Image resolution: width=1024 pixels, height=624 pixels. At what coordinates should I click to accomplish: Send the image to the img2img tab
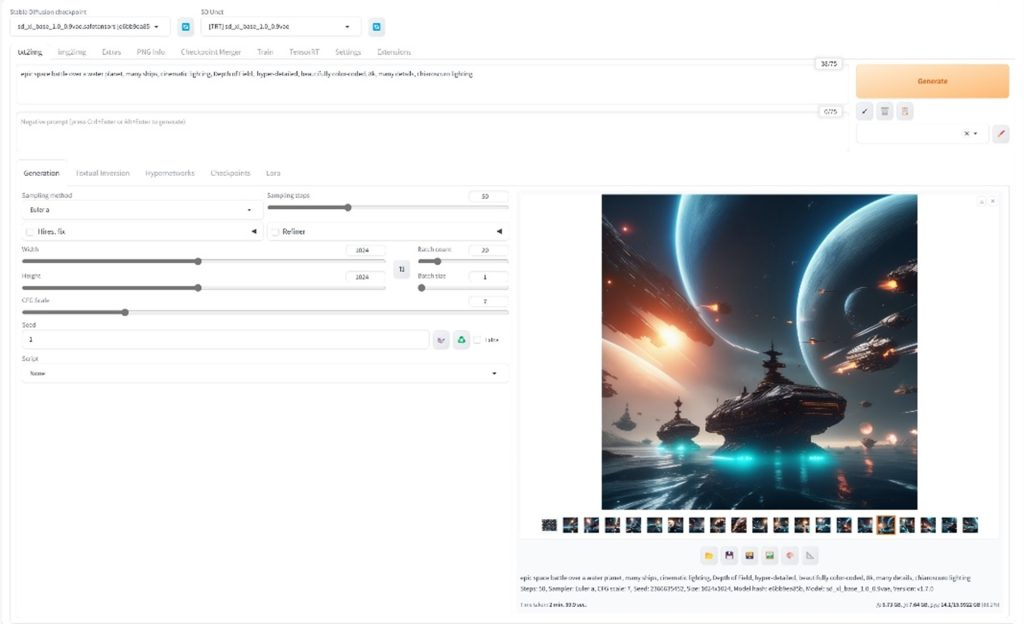(769, 555)
